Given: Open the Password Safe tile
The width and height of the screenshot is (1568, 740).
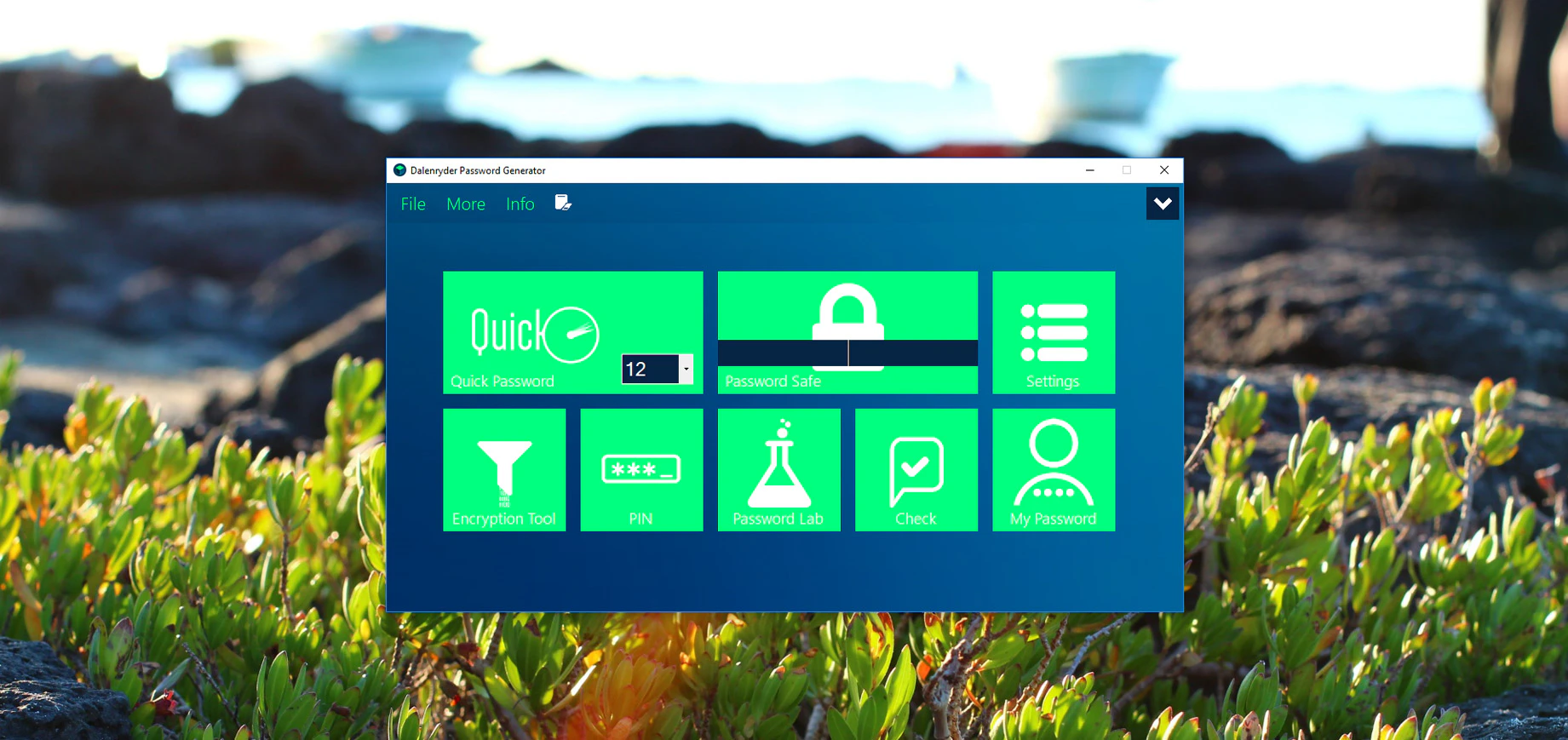Looking at the screenshot, I should coord(847,332).
